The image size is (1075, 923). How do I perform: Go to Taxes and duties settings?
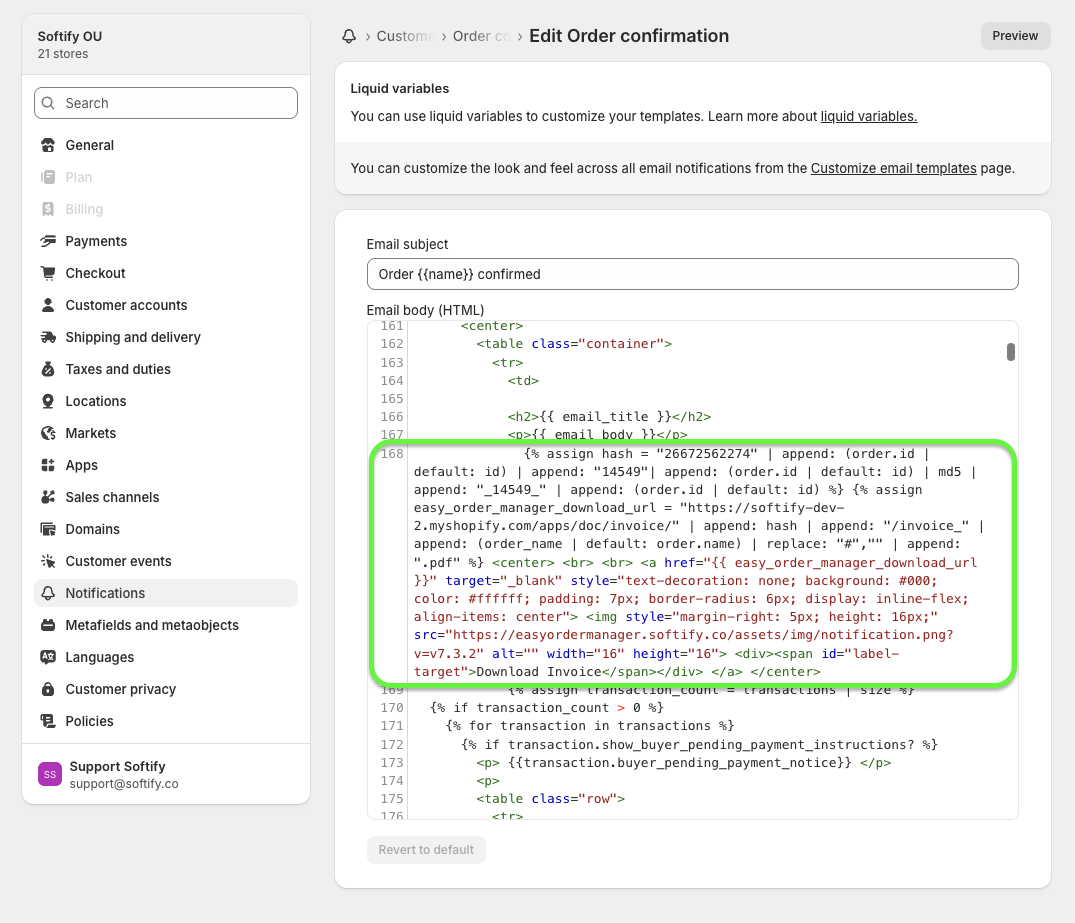[x=166, y=369]
